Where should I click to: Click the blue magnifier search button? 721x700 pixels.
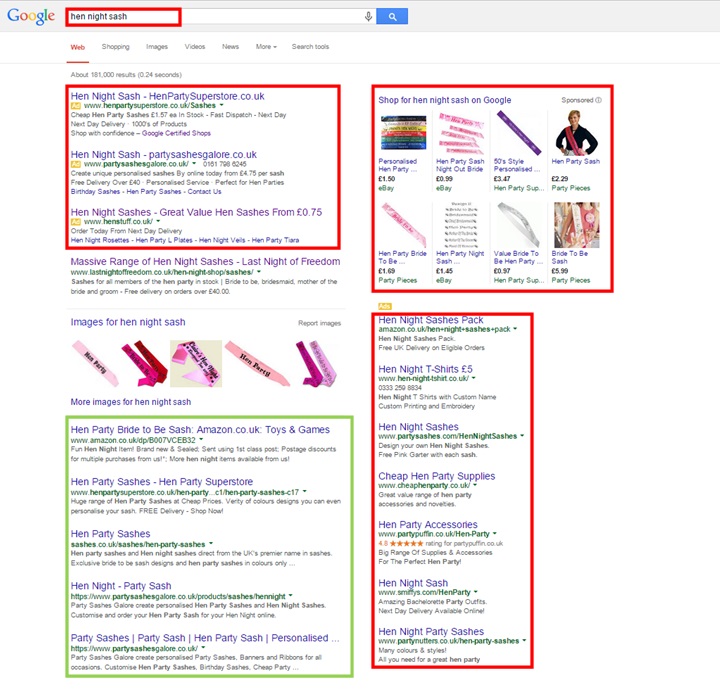click(392, 17)
